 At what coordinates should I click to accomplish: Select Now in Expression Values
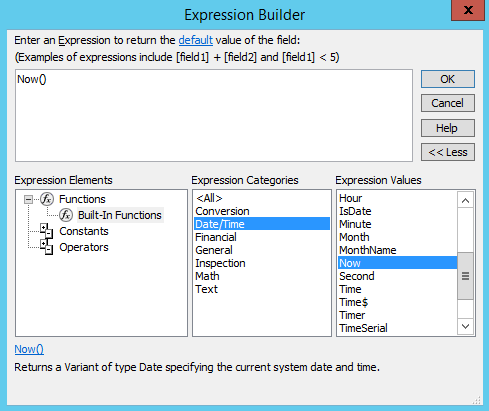point(397,263)
